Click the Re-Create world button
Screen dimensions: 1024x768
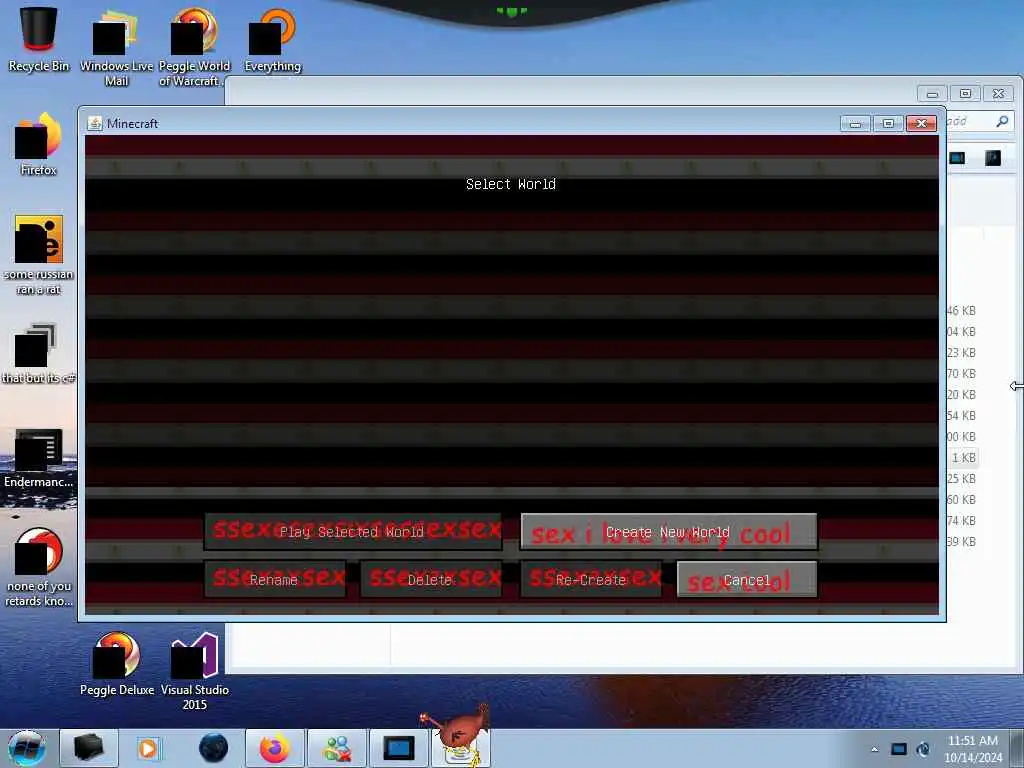tap(591, 579)
